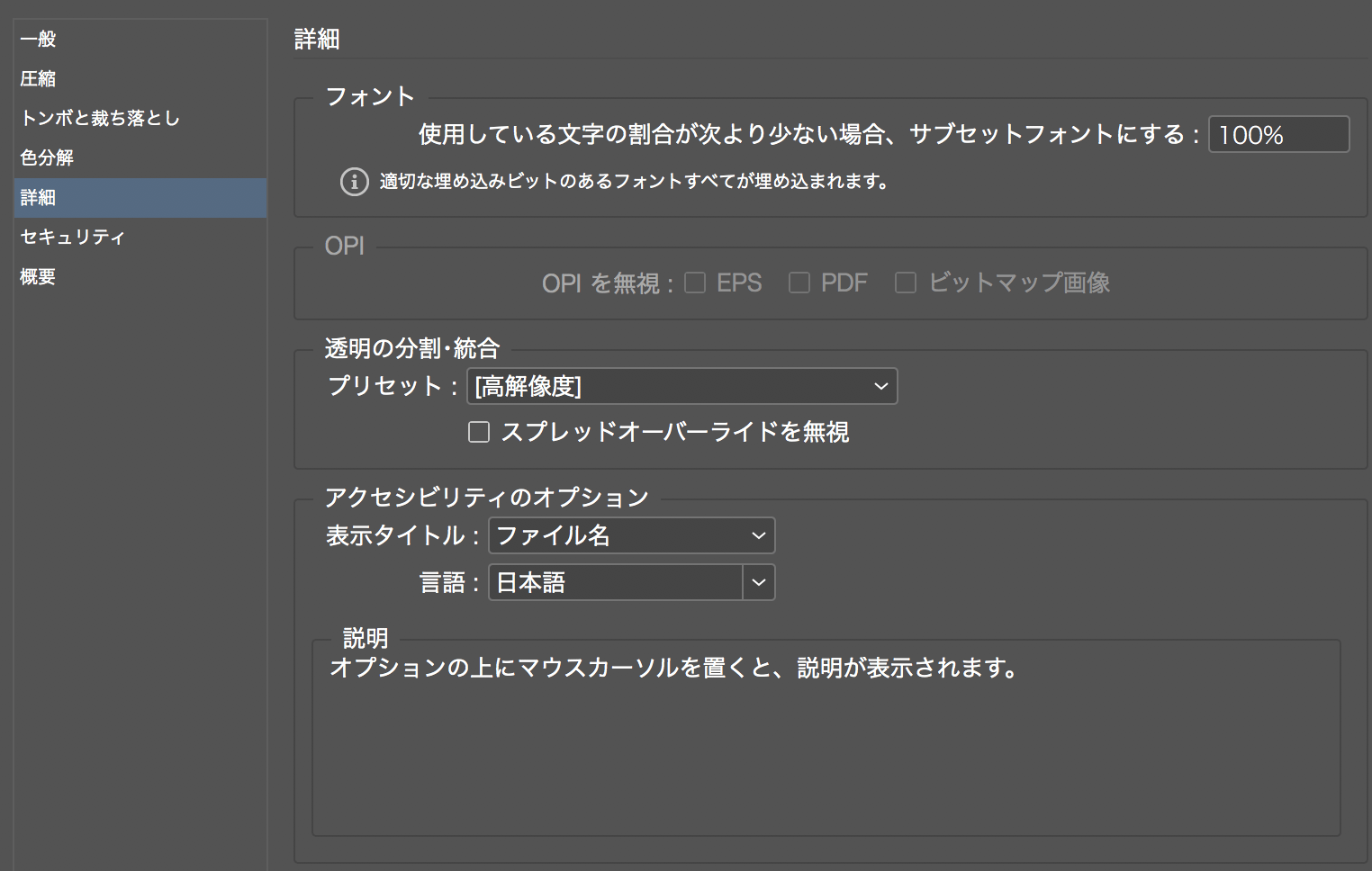Switch to the 色分解 category

tap(140, 157)
